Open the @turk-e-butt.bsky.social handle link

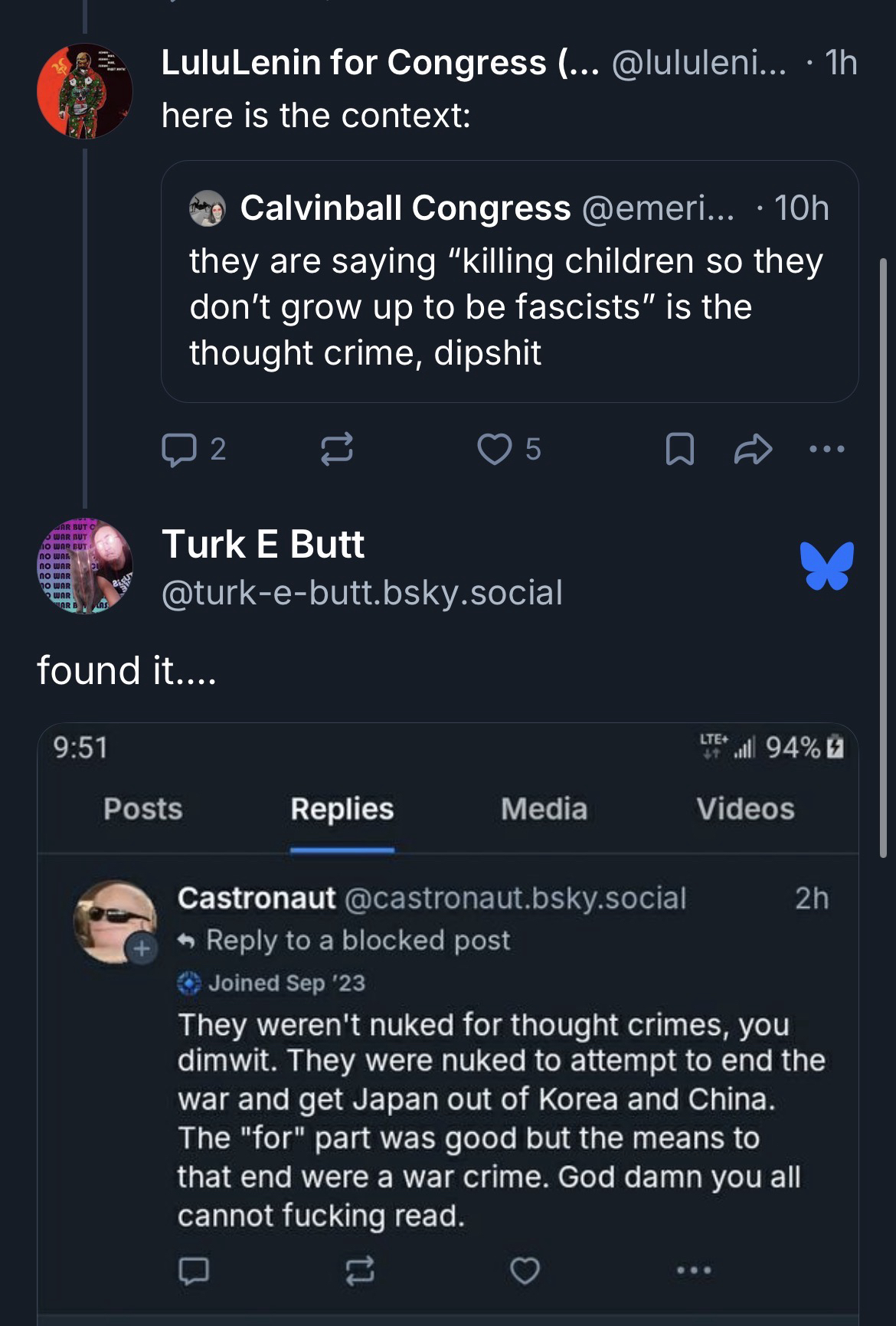point(362,593)
